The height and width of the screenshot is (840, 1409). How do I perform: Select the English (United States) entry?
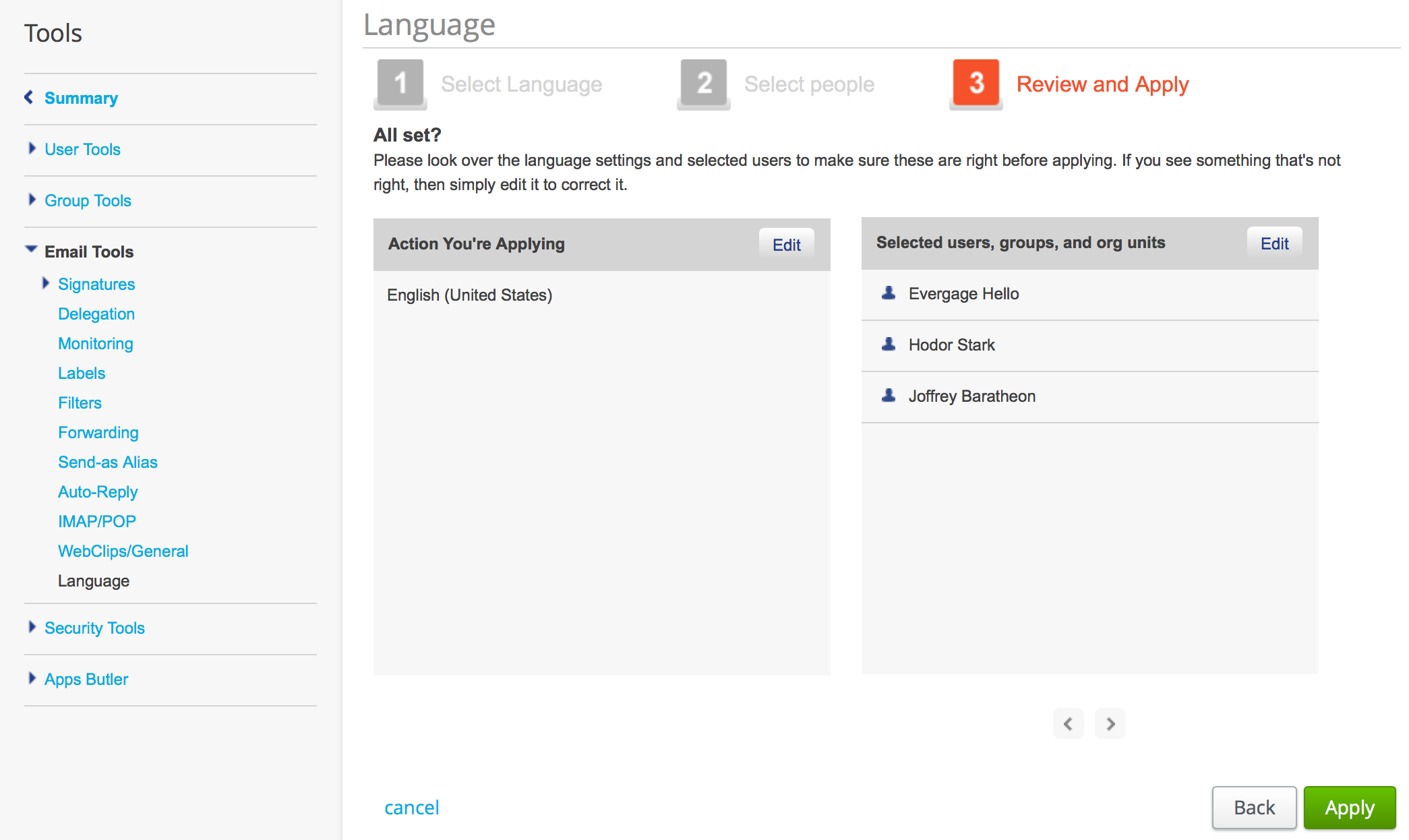pyautogui.click(x=469, y=295)
